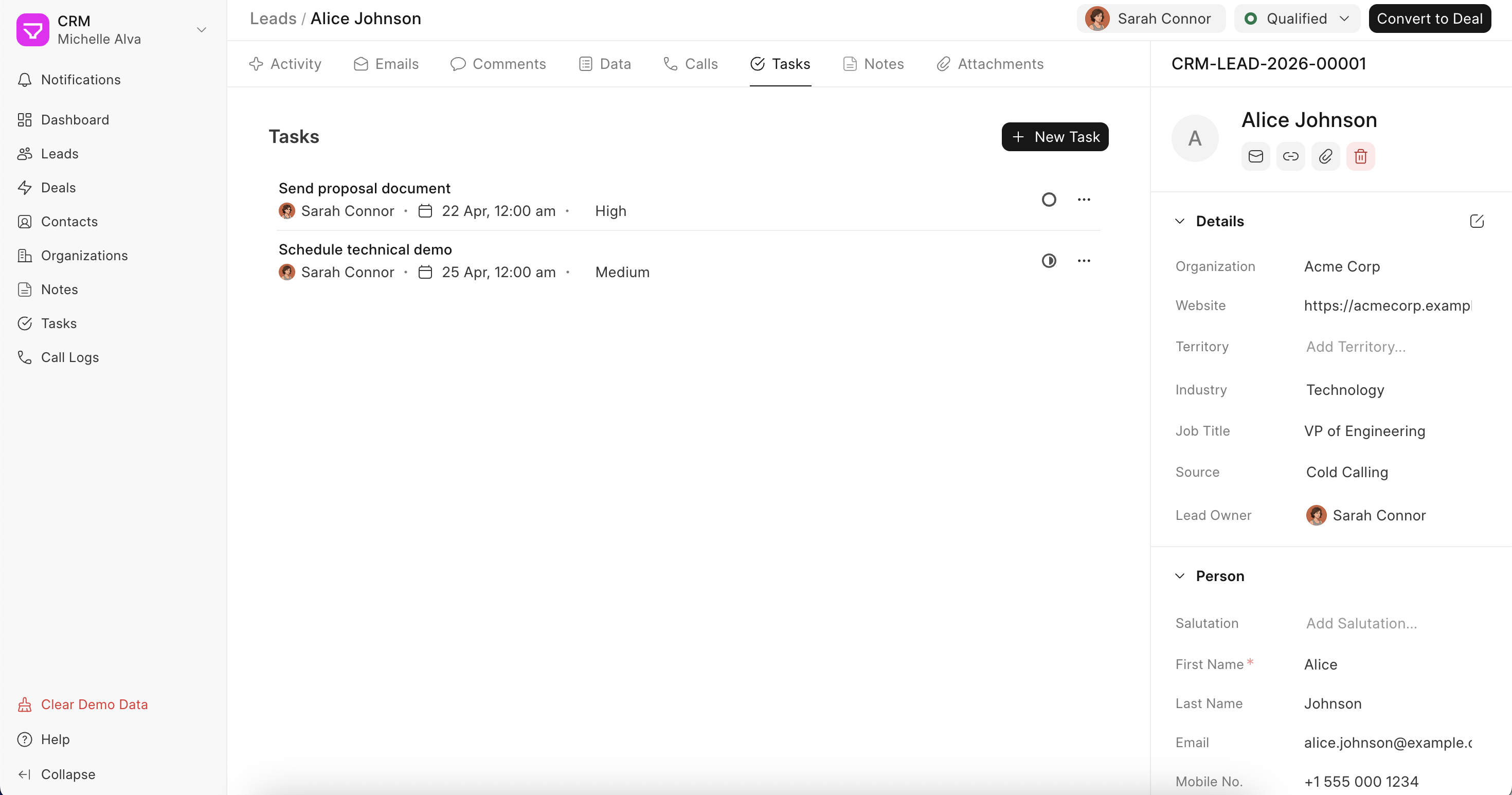This screenshot has width=1512, height=795.
Task: Click the green Qualified status indicator dot
Action: click(1250, 19)
